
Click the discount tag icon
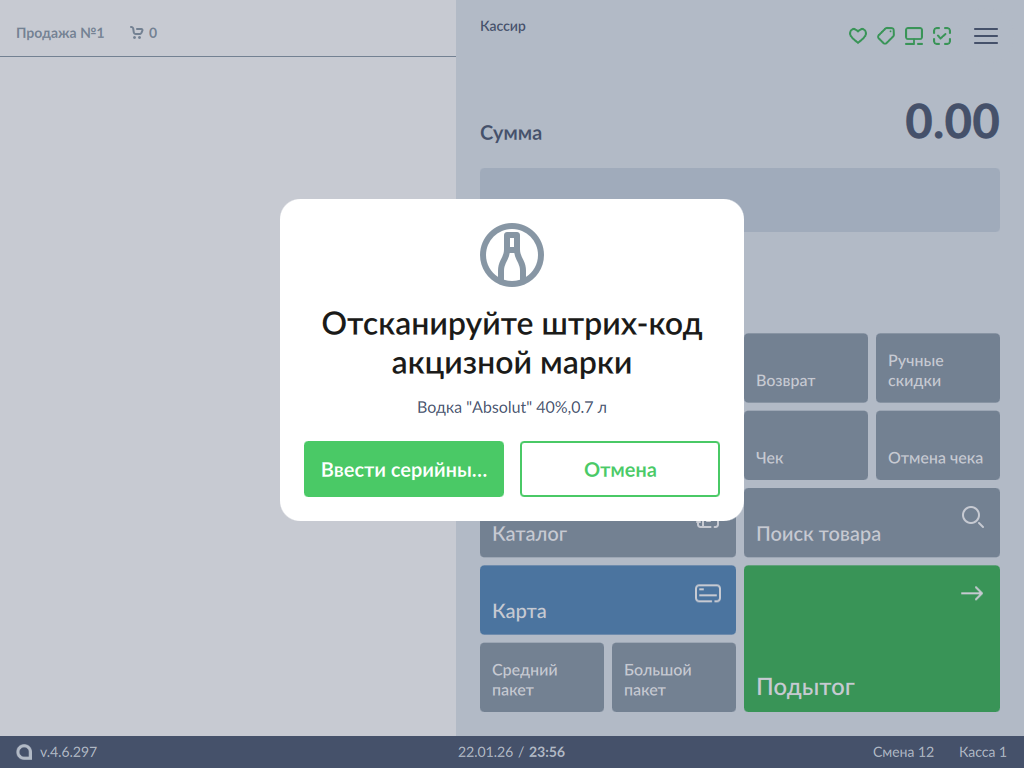(x=885, y=36)
